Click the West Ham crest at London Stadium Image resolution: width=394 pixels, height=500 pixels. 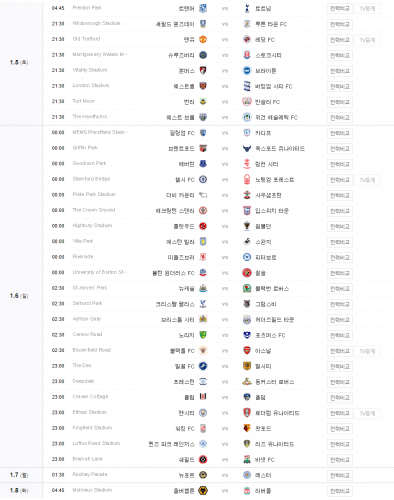click(203, 86)
